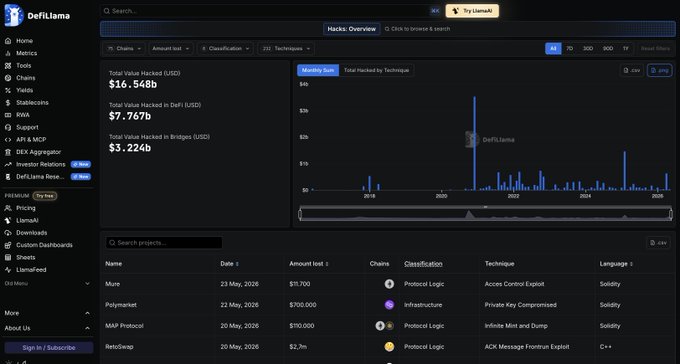Image resolution: width=680 pixels, height=364 pixels.
Task: Open LlamaAI sidebar item
Action: point(27,220)
